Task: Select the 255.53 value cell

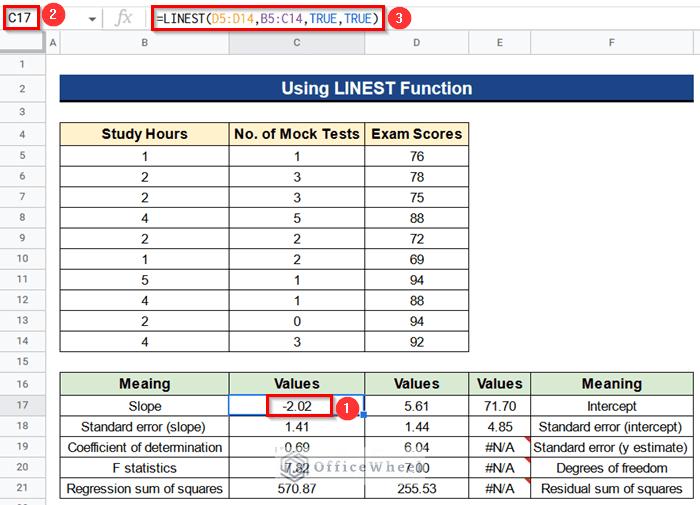Action: pyautogui.click(x=417, y=488)
